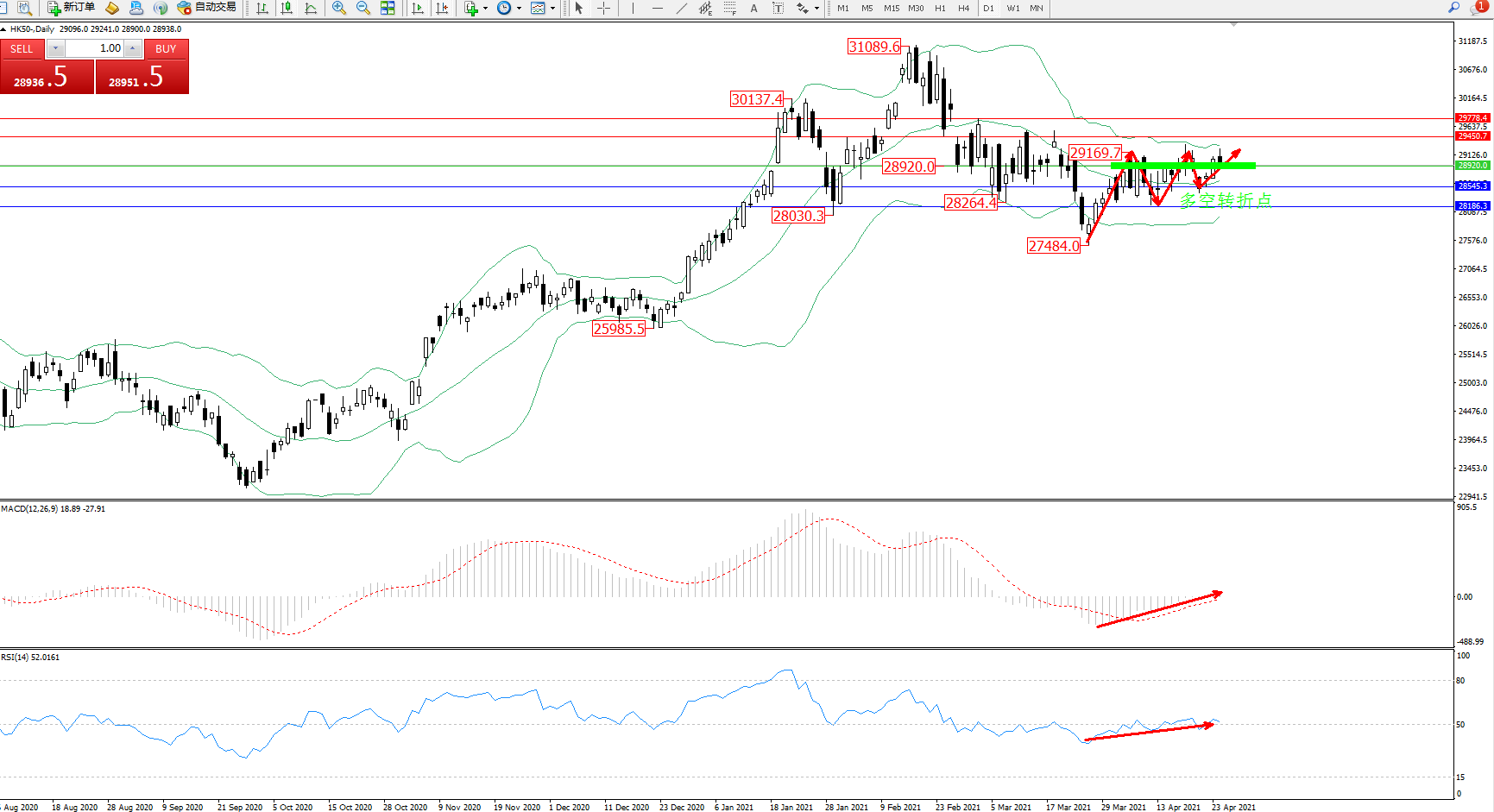Zoom in on the chart

(339, 8)
